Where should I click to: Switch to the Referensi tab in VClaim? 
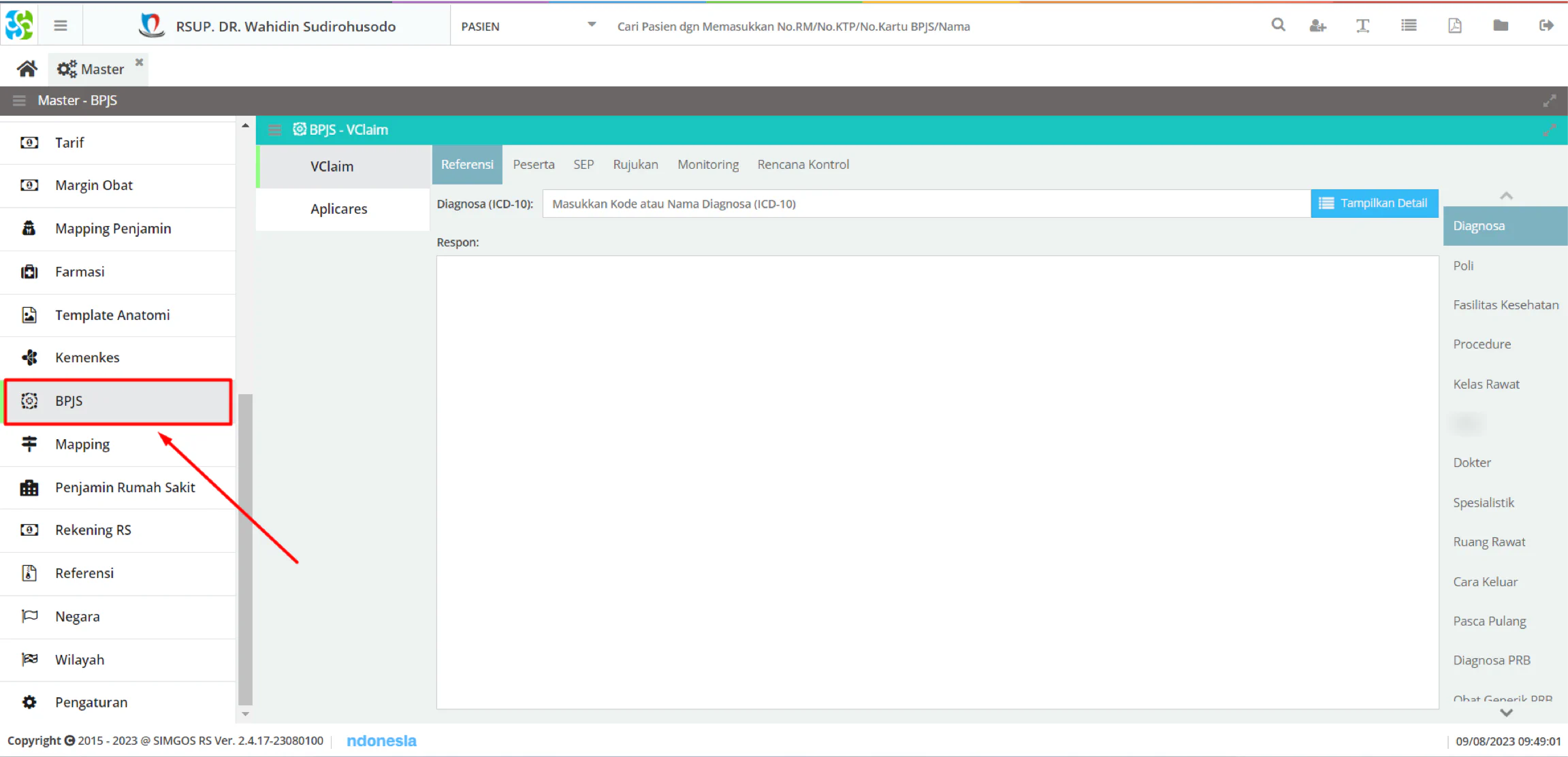(467, 165)
